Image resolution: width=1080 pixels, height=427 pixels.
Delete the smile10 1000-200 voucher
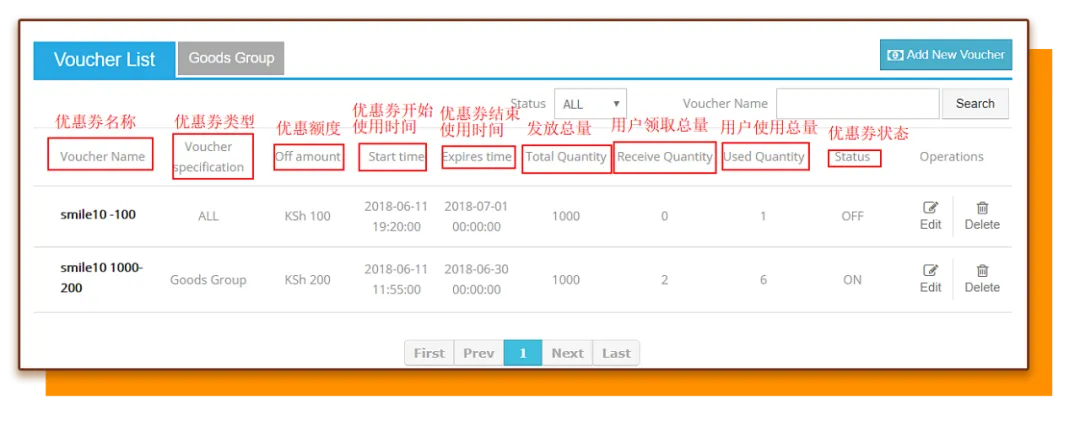(982, 279)
